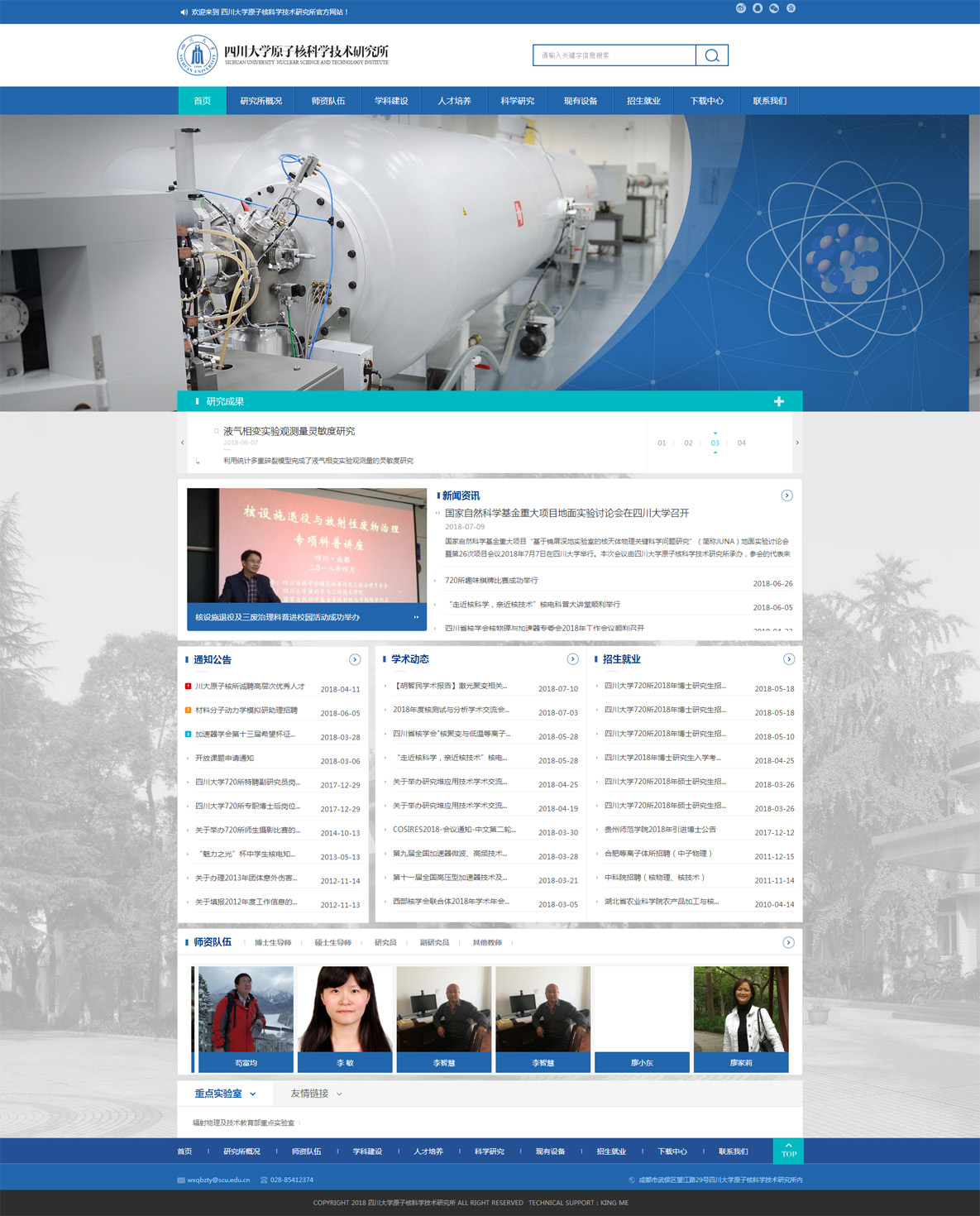
Task: Click the plus icon on 研究成果 bar
Action: coord(778,401)
